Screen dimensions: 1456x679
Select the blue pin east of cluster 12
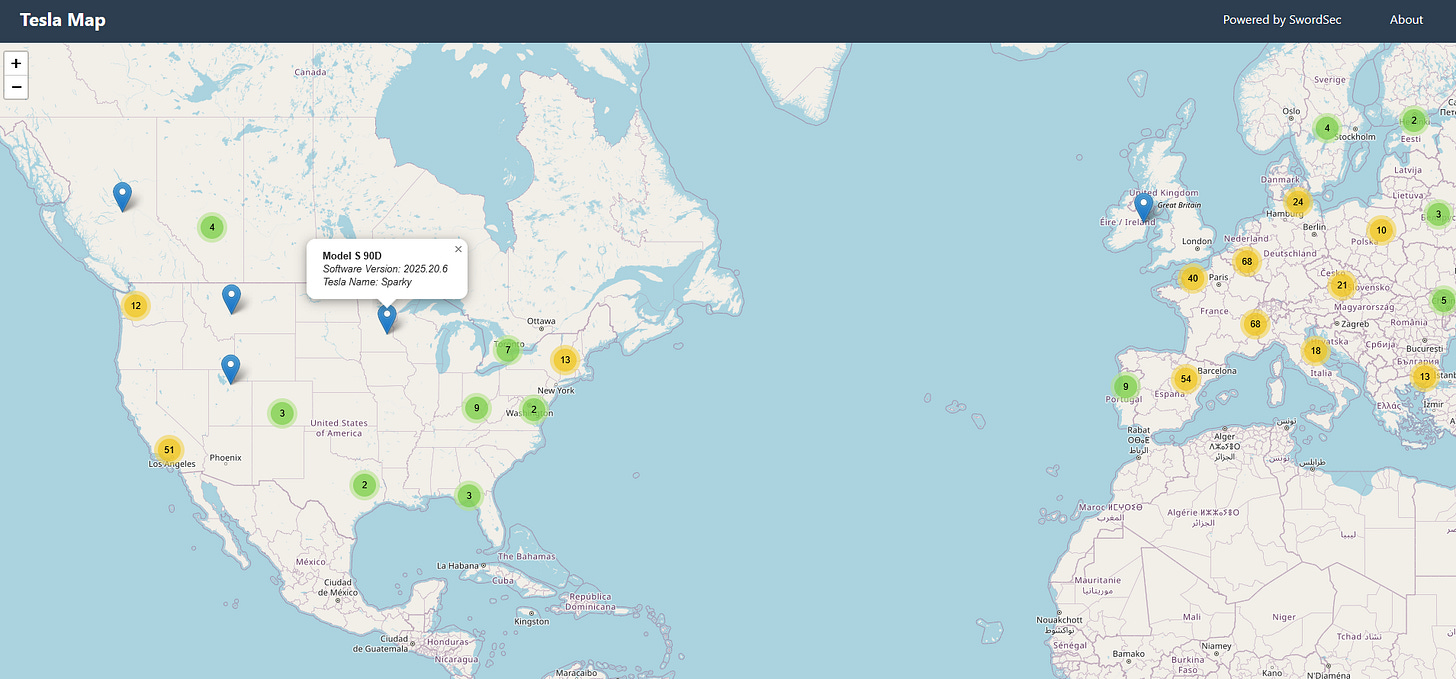click(231, 299)
